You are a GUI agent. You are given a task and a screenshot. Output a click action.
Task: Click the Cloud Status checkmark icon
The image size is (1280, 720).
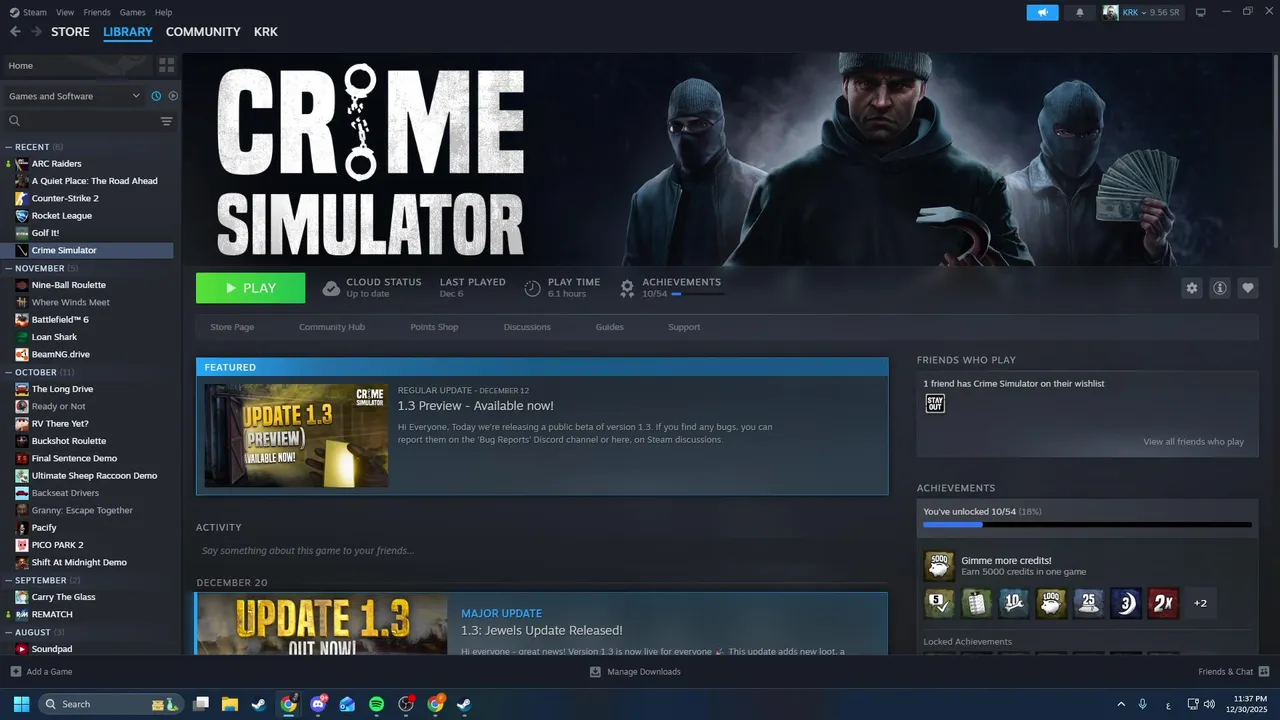point(331,288)
